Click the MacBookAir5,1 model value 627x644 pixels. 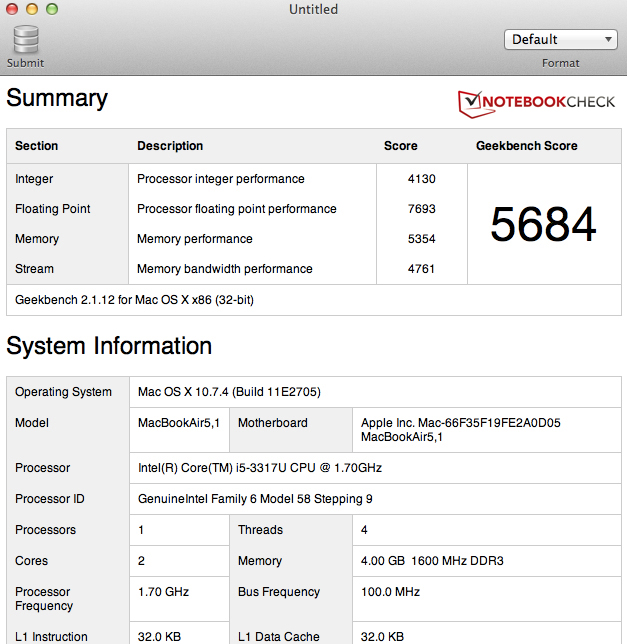click(x=179, y=423)
